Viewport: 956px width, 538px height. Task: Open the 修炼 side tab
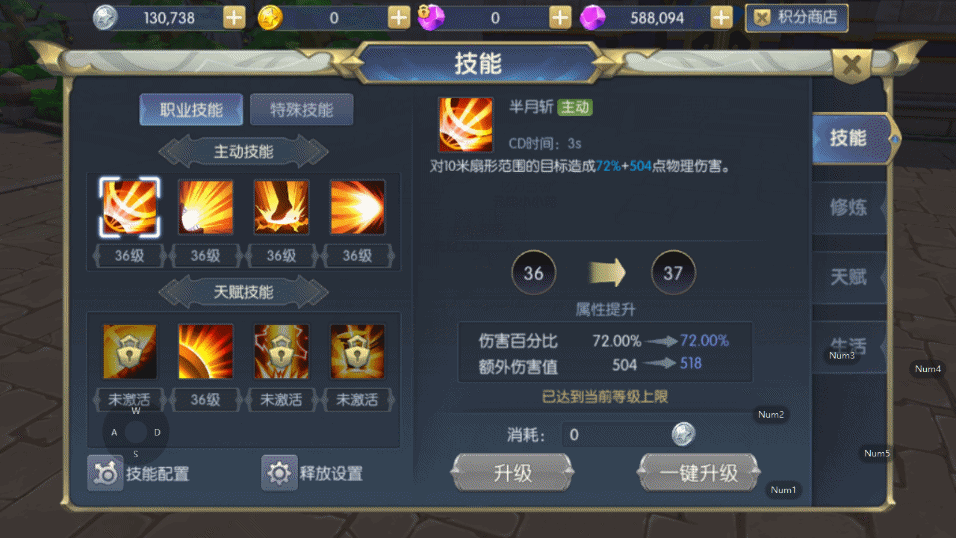click(x=849, y=207)
